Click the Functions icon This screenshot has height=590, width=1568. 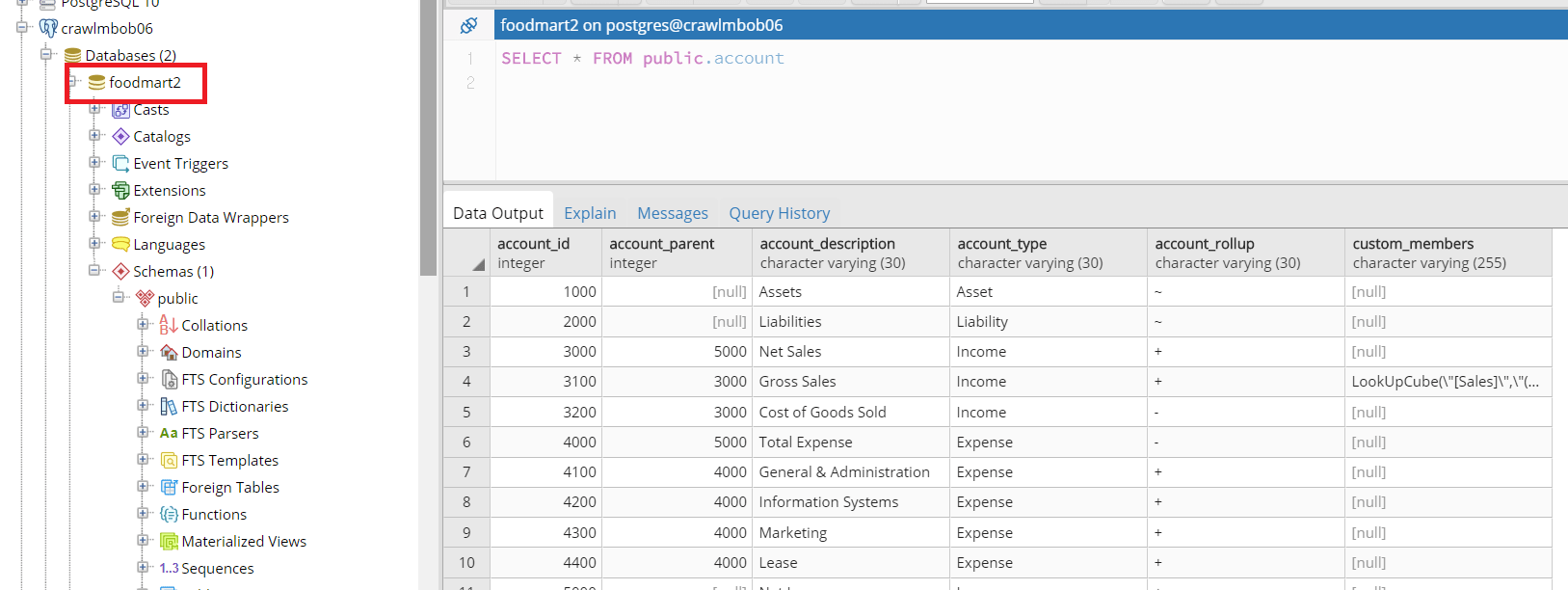[169, 514]
